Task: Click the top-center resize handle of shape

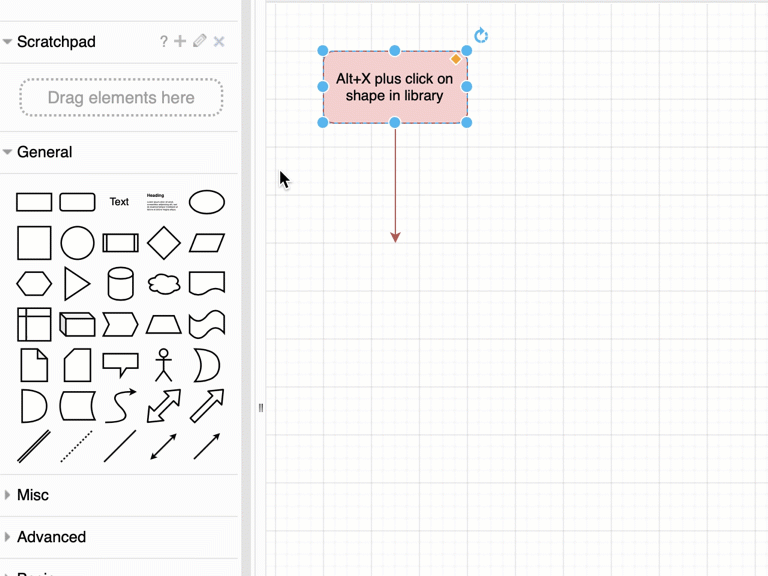Action: coord(395,50)
